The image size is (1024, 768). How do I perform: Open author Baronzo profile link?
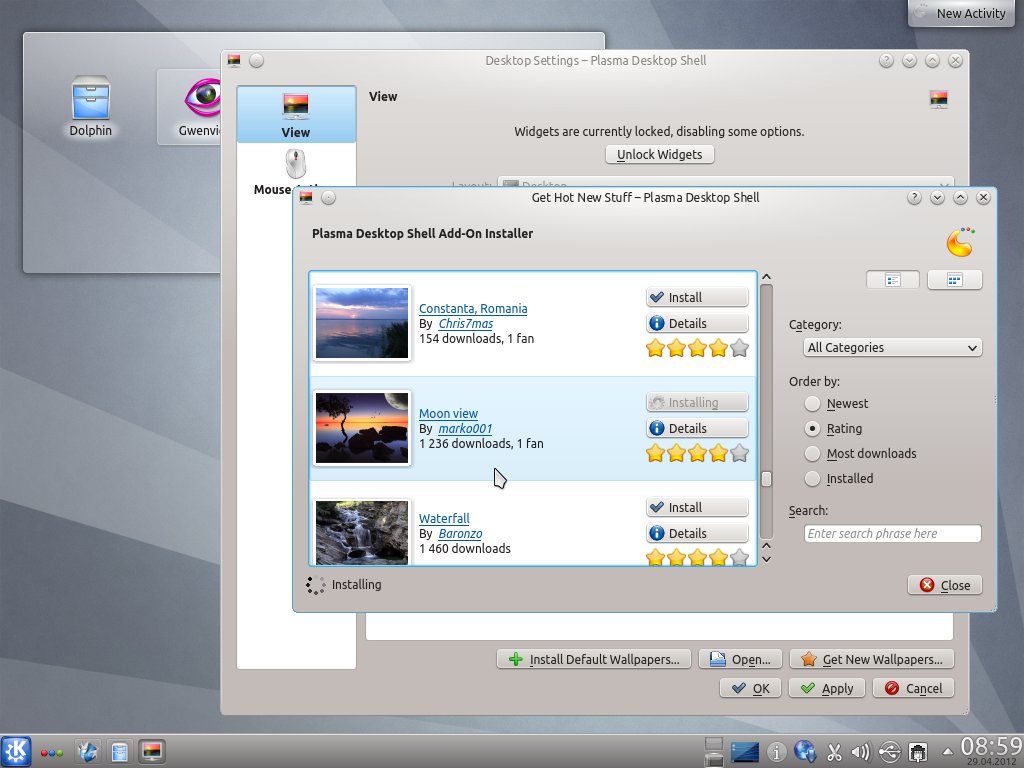[460, 534]
